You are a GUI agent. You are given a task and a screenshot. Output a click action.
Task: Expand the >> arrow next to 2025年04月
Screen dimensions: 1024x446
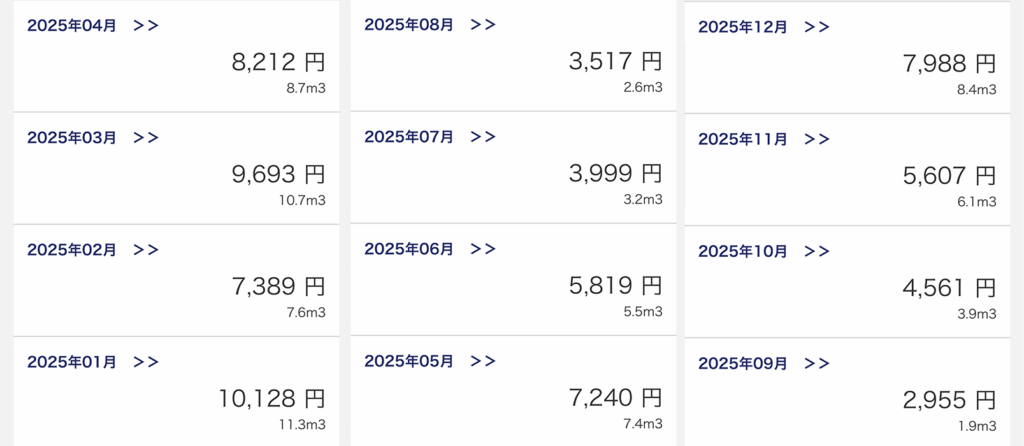click(146, 26)
